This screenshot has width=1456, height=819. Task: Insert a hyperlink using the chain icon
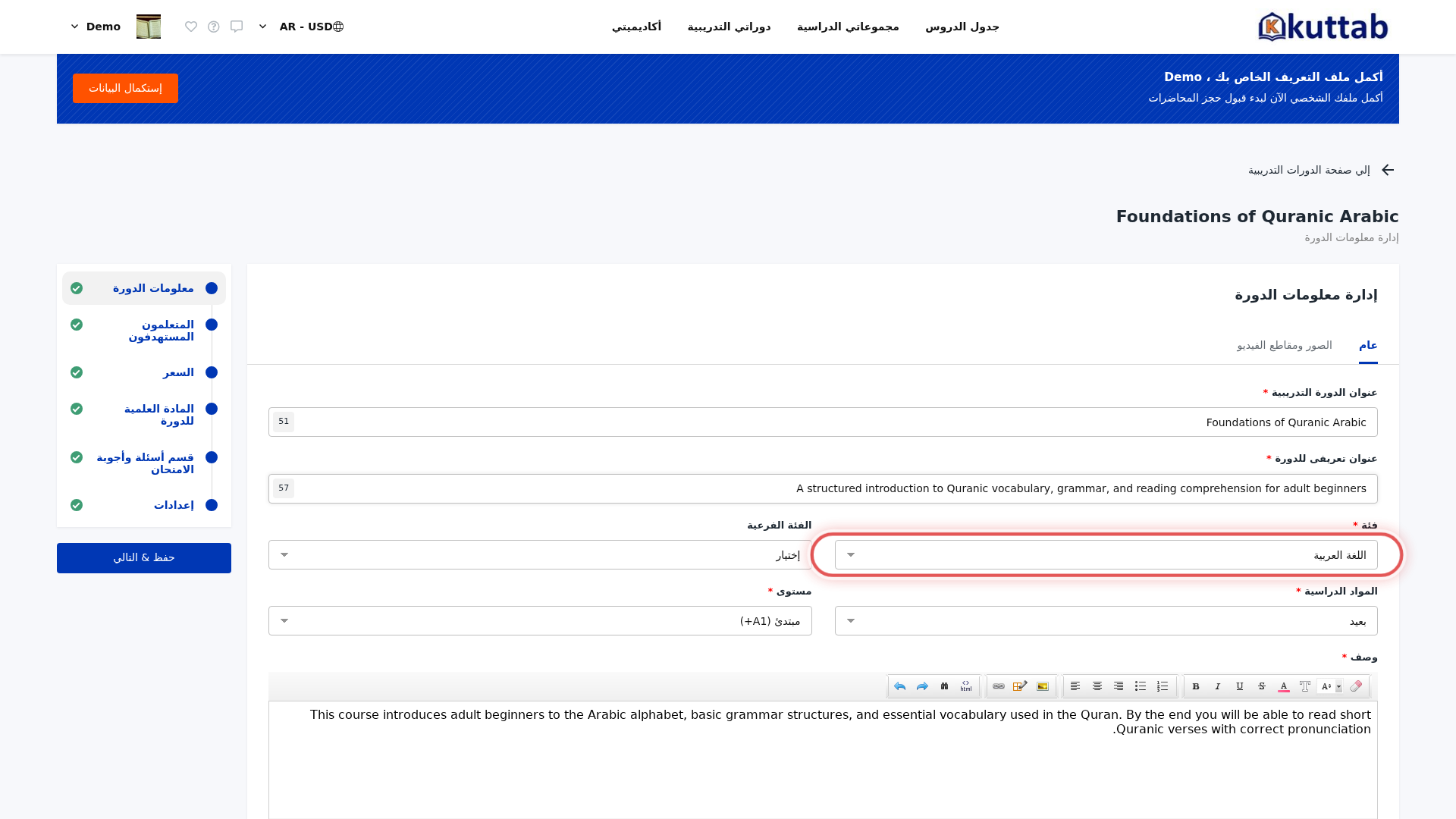(x=999, y=686)
